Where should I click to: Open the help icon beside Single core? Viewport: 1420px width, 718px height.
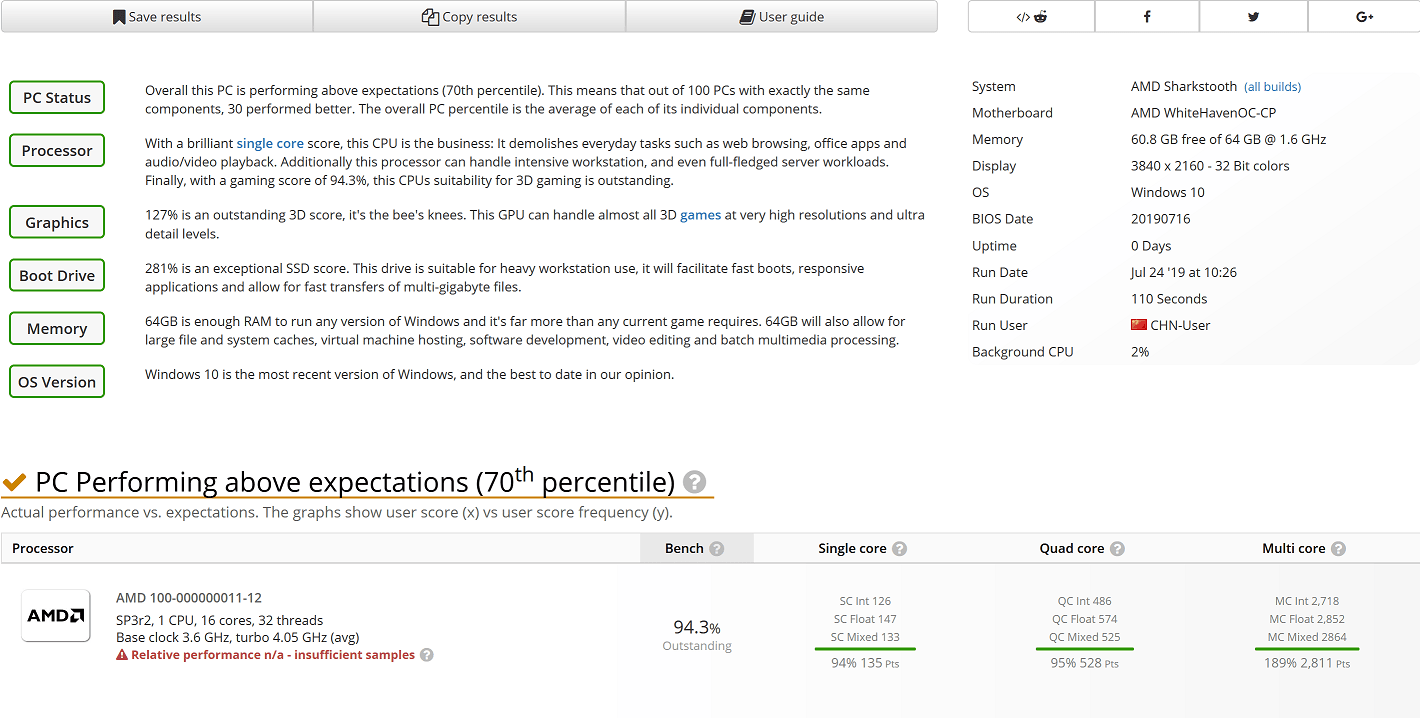click(899, 549)
